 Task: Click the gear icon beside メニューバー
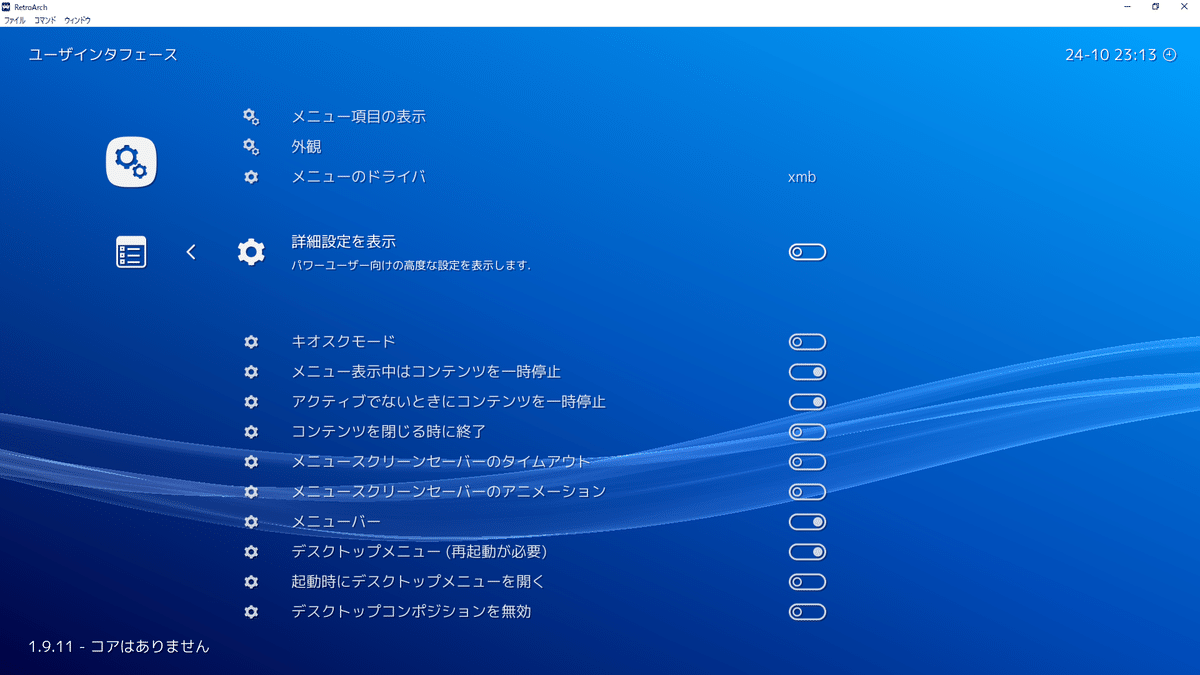251,522
